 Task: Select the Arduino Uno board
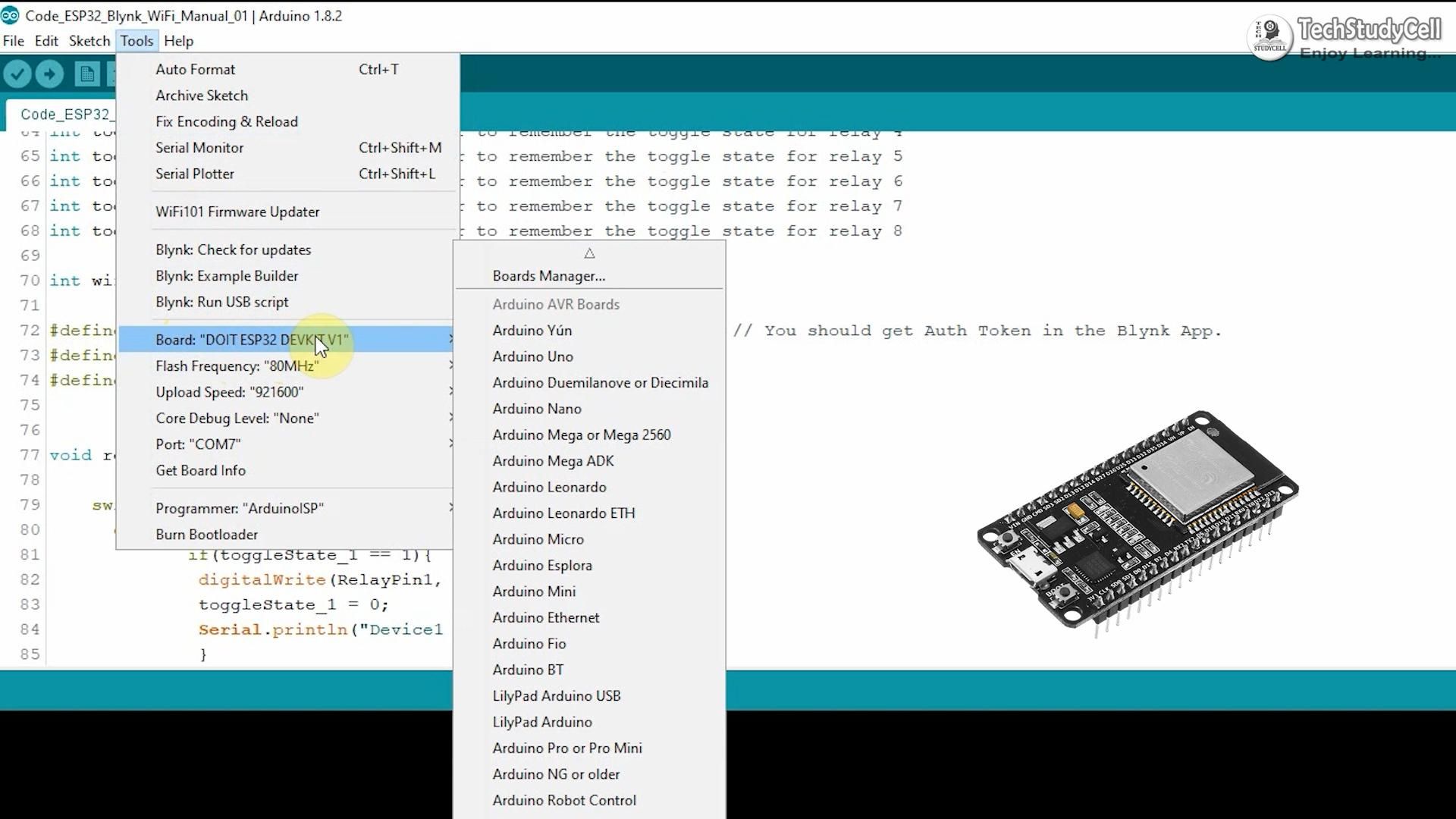click(533, 356)
